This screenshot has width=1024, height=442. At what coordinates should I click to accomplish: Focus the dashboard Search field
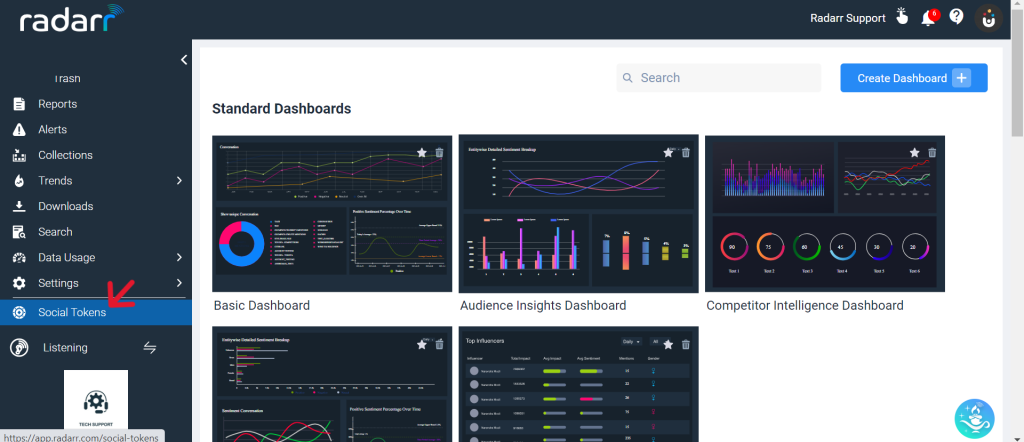coord(718,78)
